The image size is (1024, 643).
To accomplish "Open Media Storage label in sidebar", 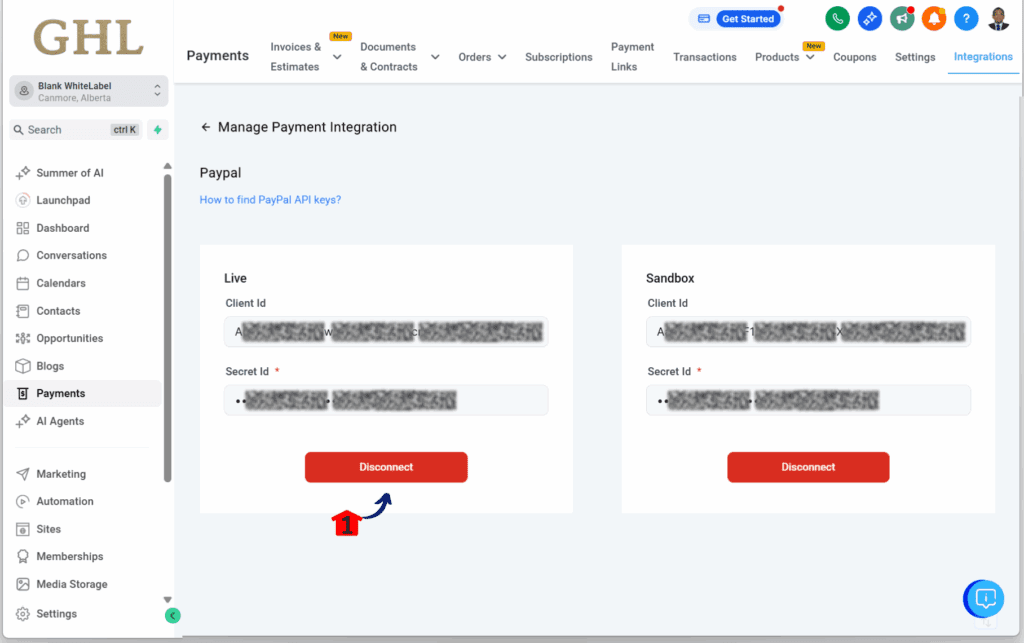I will pos(72,584).
